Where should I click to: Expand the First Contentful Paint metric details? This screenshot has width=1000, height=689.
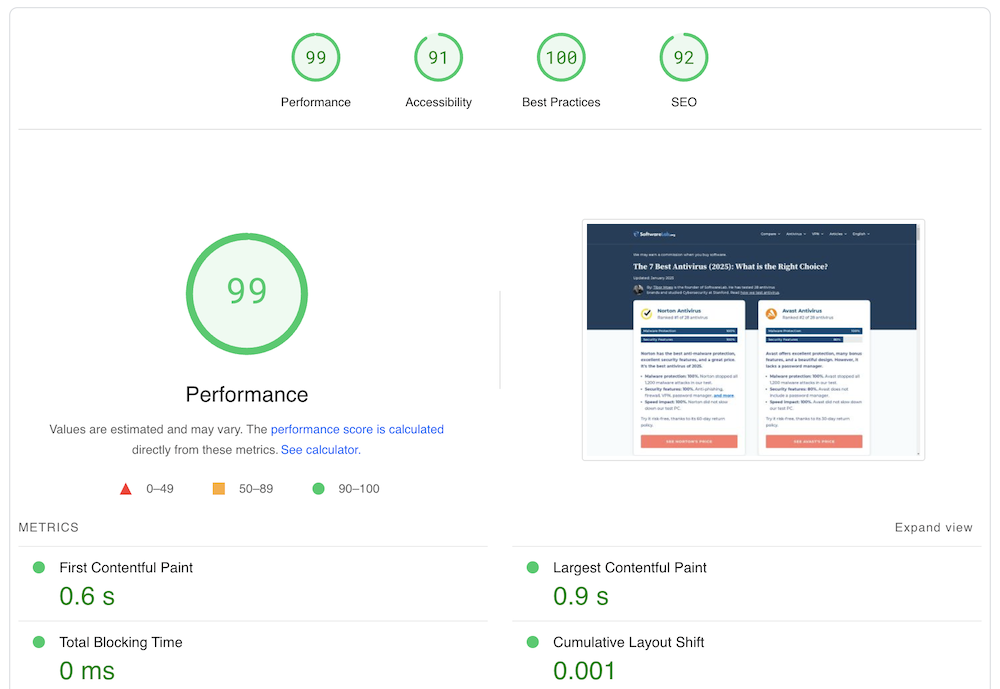[126, 567]
